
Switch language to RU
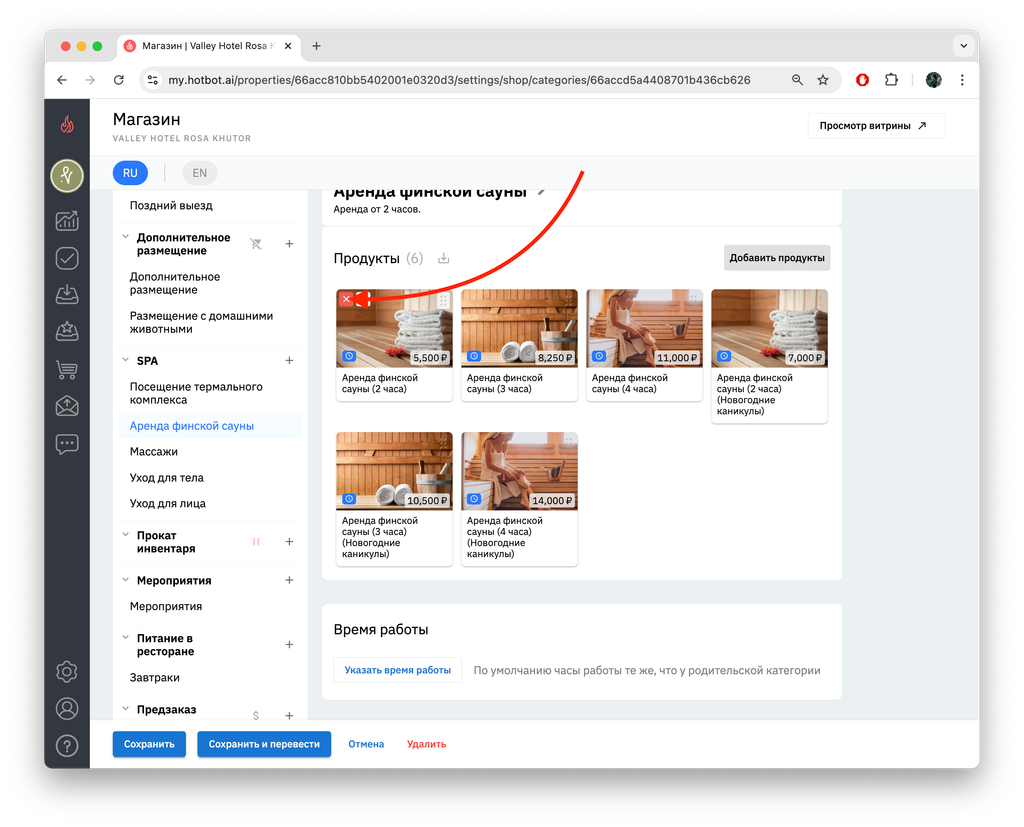pyautogui.click(x=130, y=173)
